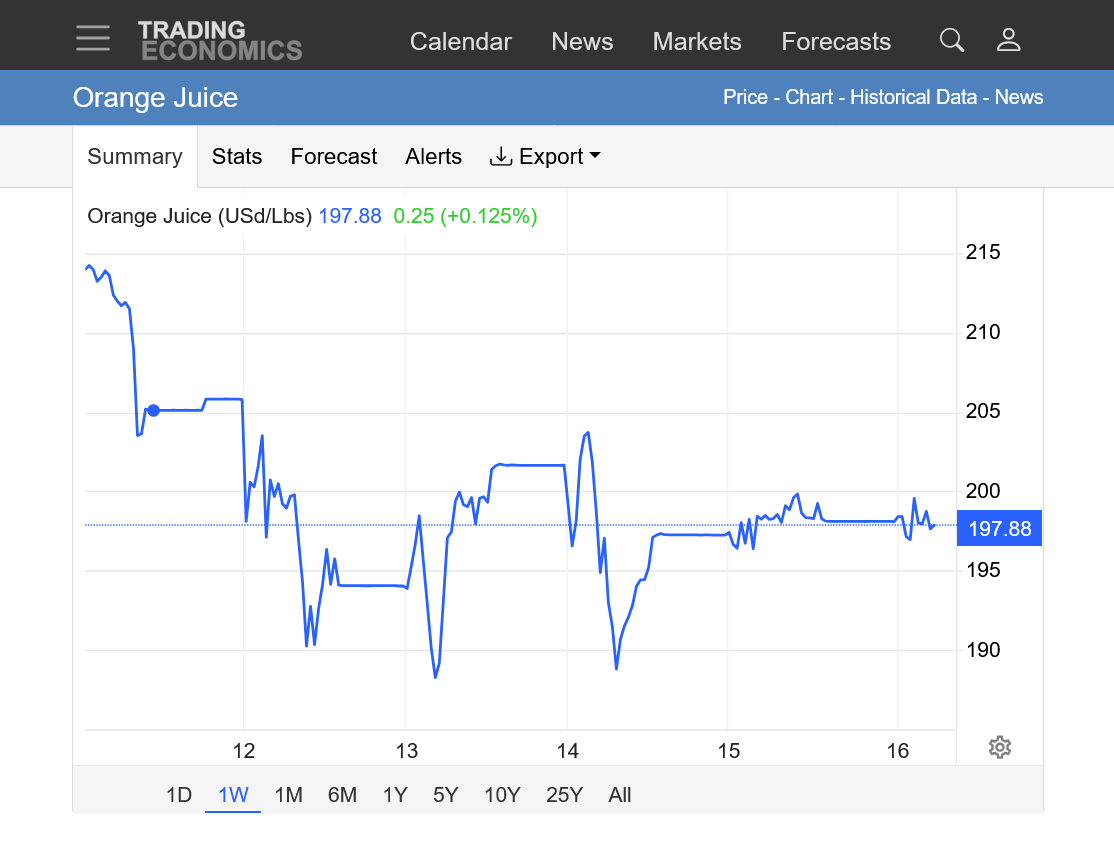Open Forecasts in the top navigation

click(836, 42)
